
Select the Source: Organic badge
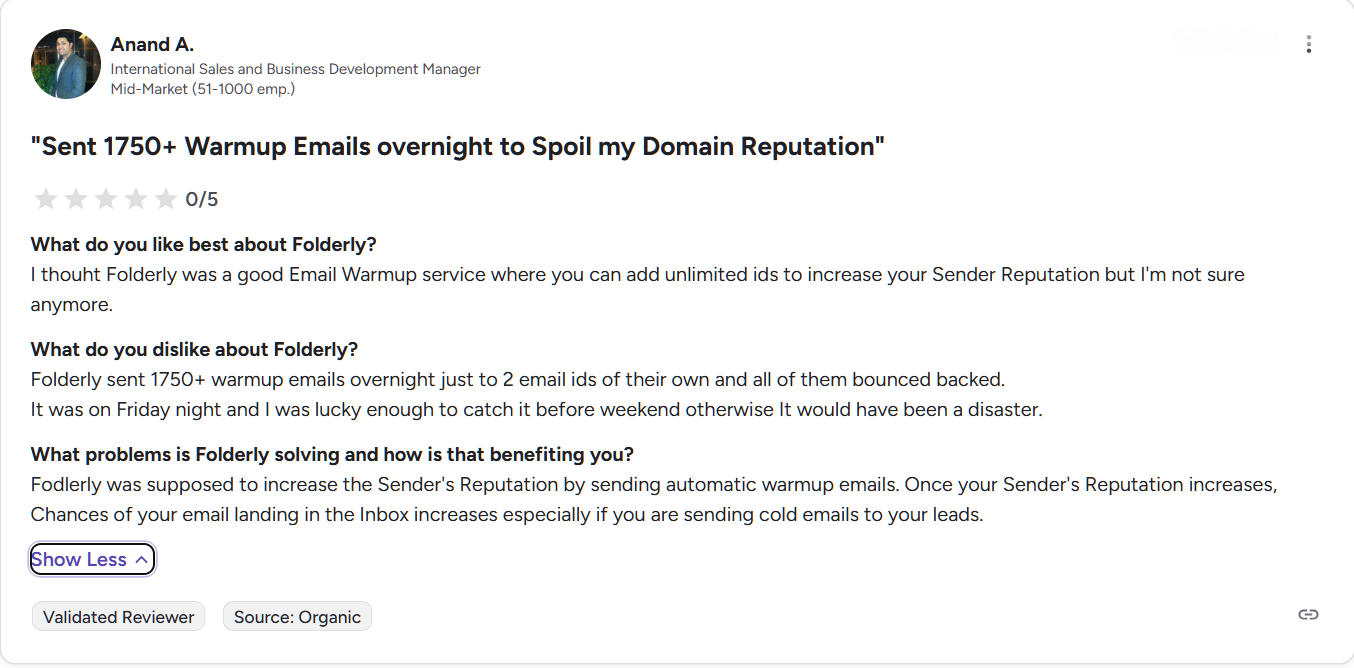pos(297,617)
